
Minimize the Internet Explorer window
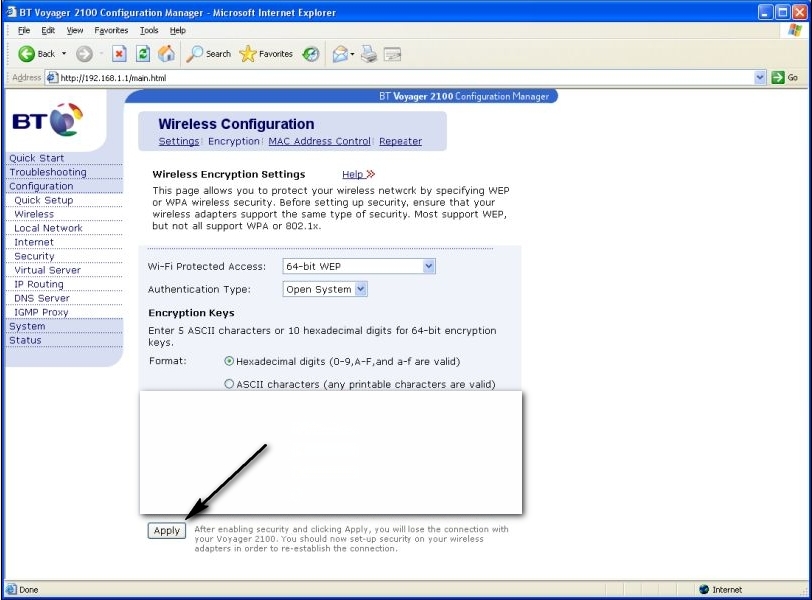coord(766,12)
